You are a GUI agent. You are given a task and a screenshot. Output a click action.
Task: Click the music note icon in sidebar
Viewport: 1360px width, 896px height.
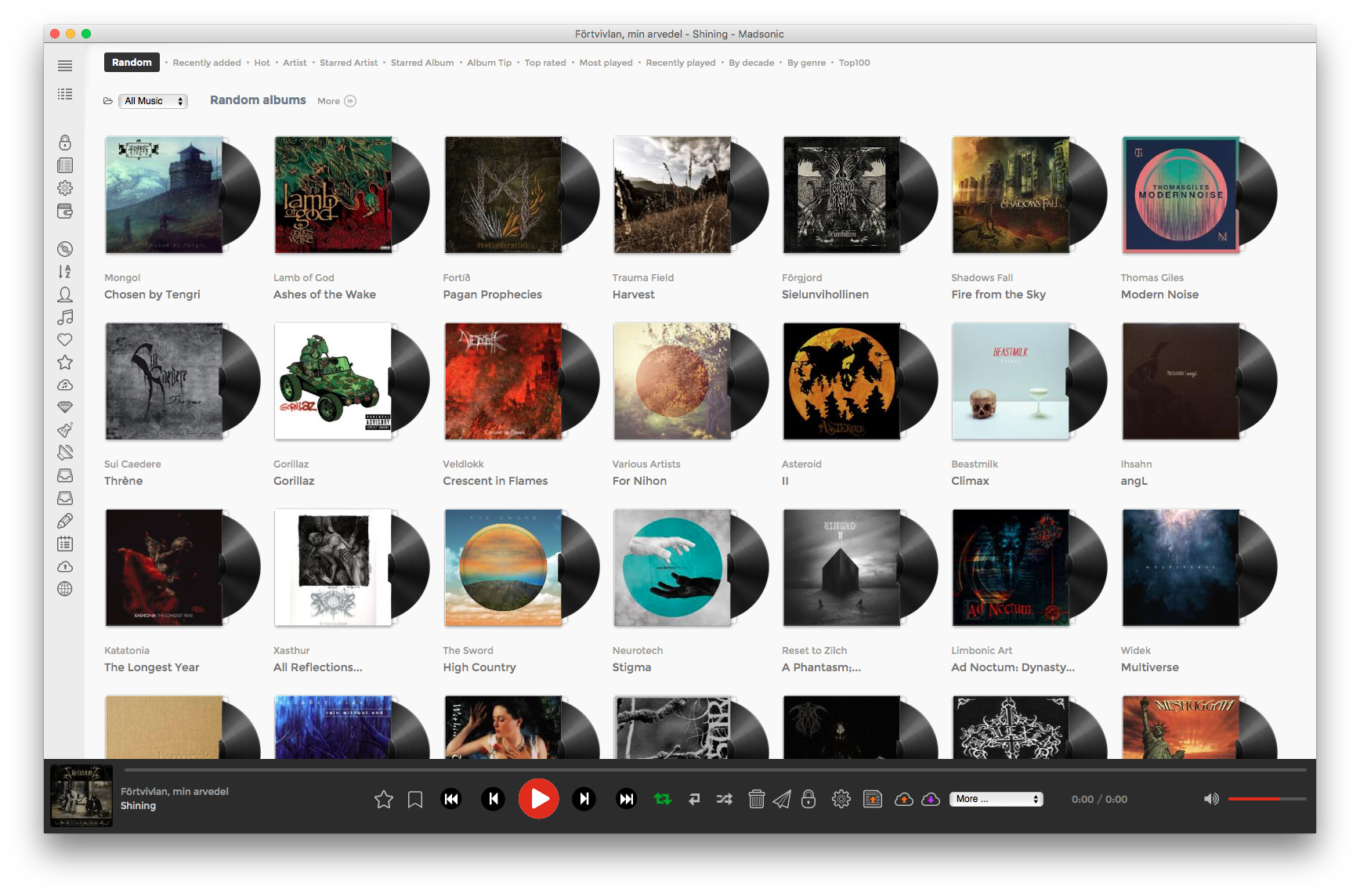65,316
